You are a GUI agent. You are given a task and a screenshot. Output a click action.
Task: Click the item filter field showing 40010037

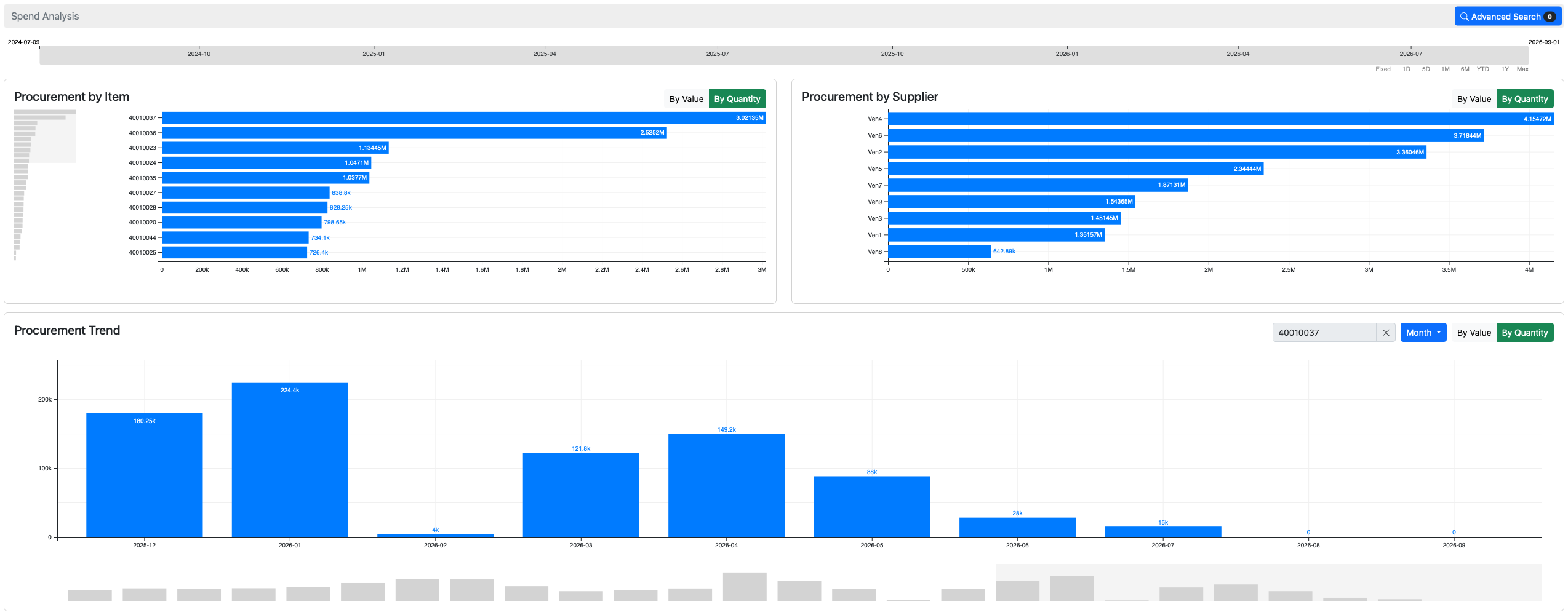1324,333
